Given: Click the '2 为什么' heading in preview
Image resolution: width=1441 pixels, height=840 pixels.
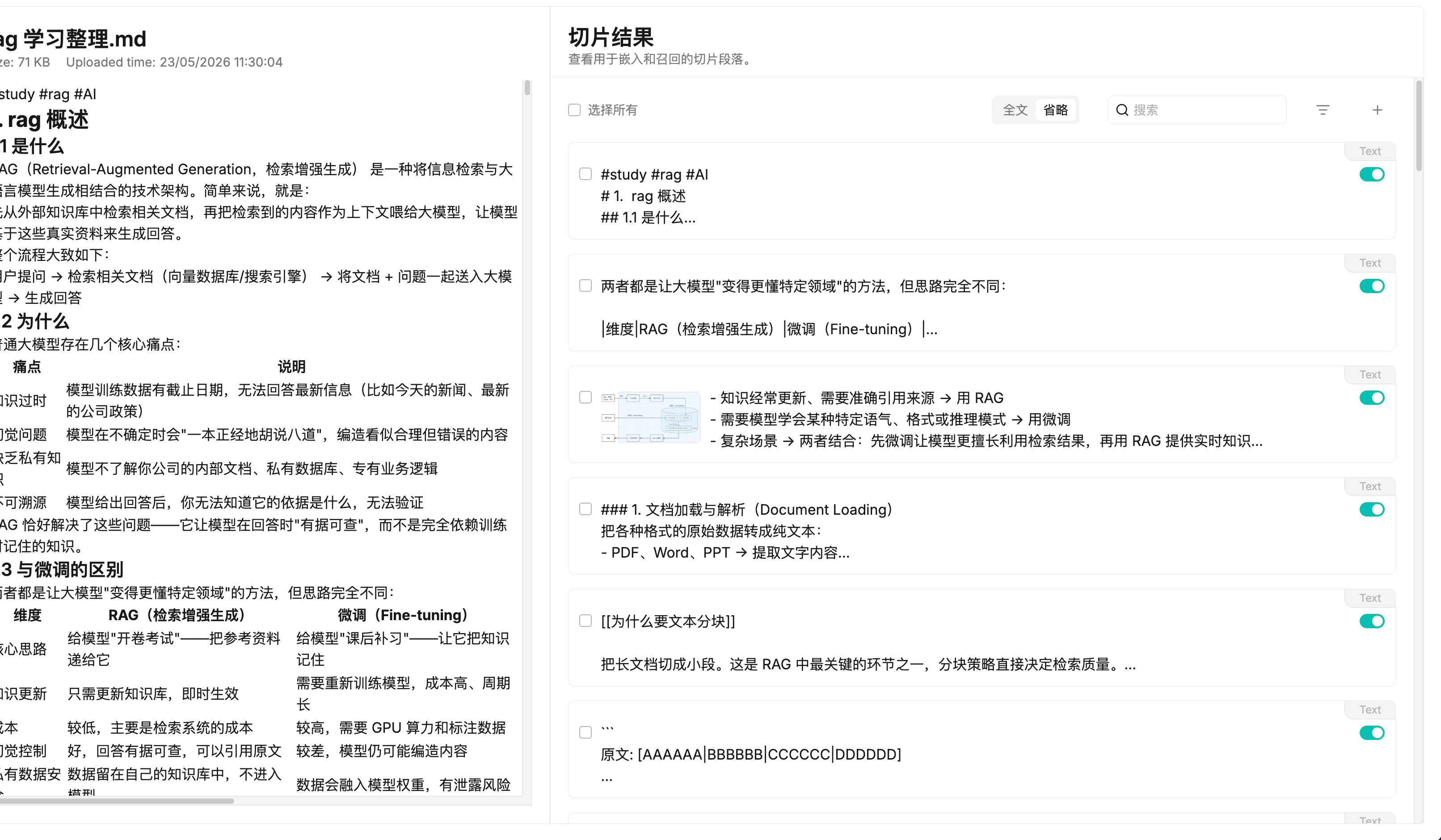Looking at the screenshot, I should pyautogui.click(x=35, y=321).
